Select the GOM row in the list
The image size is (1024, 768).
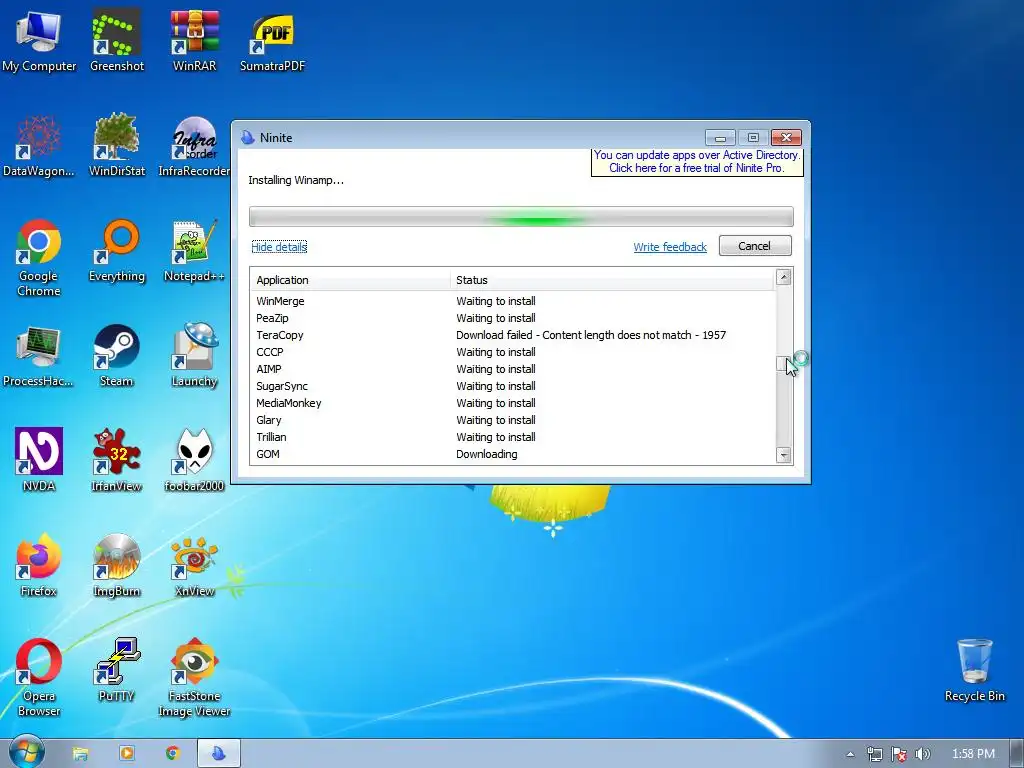pyautogui.click(x=513, y=454)
